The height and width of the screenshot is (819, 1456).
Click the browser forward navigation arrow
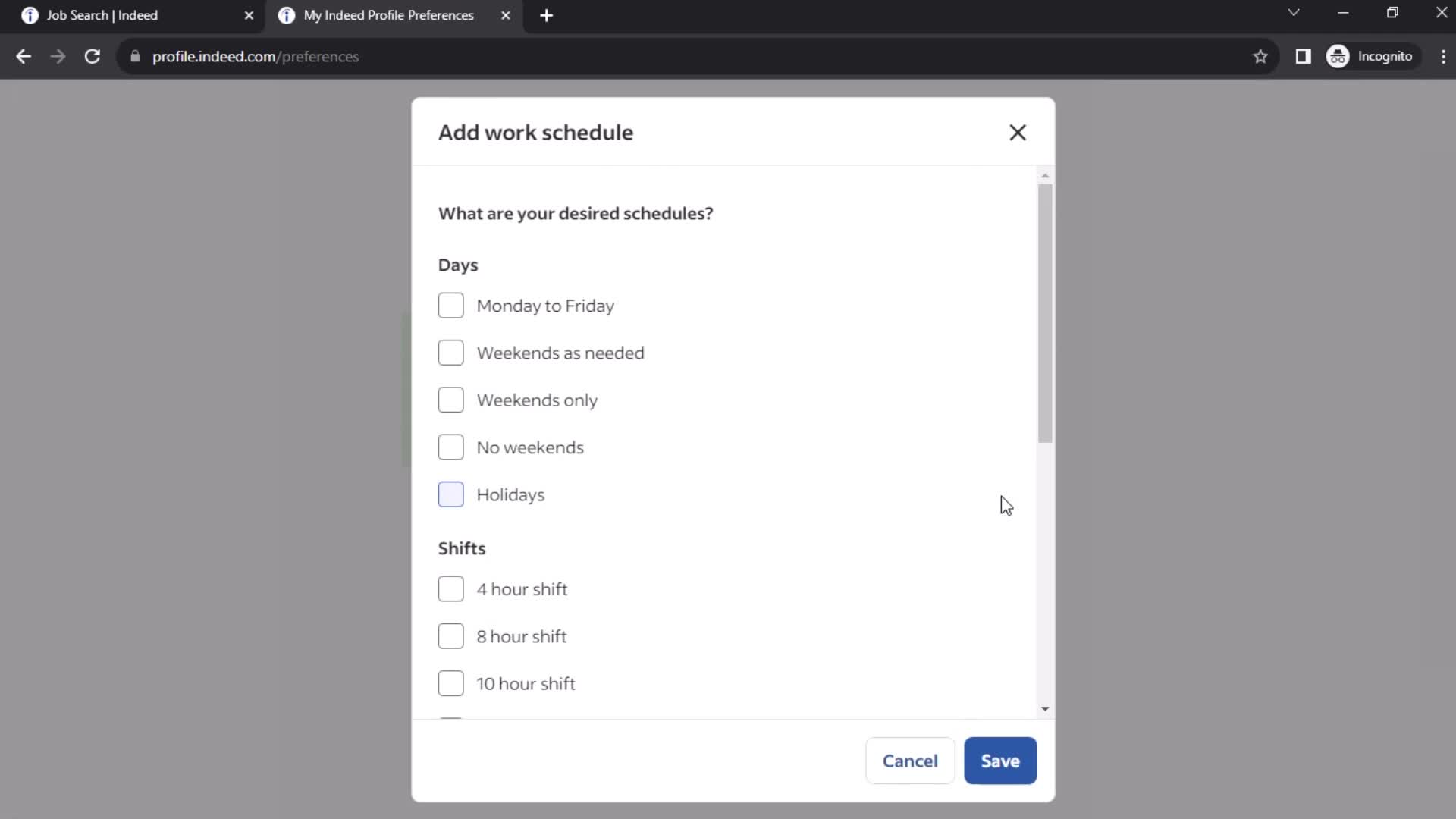(57, 56)
